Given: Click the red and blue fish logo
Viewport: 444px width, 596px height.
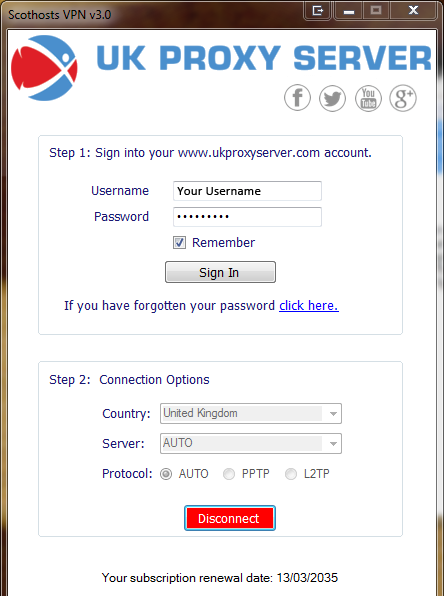Looking at the screenshot, I should pos(44,68).
